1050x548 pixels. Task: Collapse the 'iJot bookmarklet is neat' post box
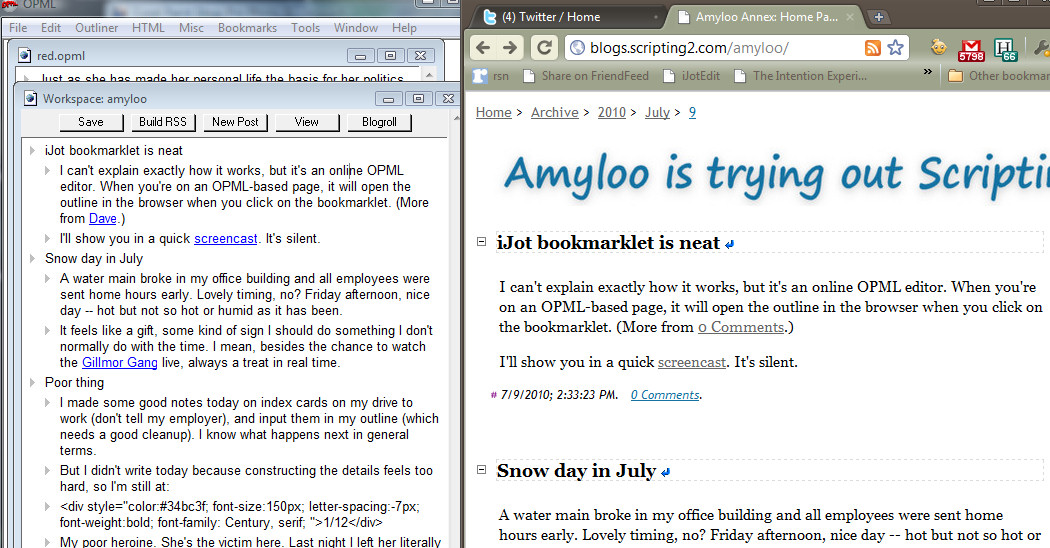click(x=482, y=242)
